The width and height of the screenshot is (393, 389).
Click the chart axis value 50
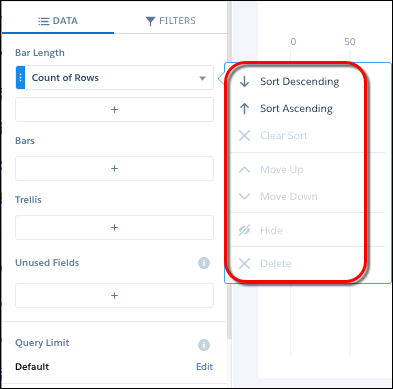(350, 42)
